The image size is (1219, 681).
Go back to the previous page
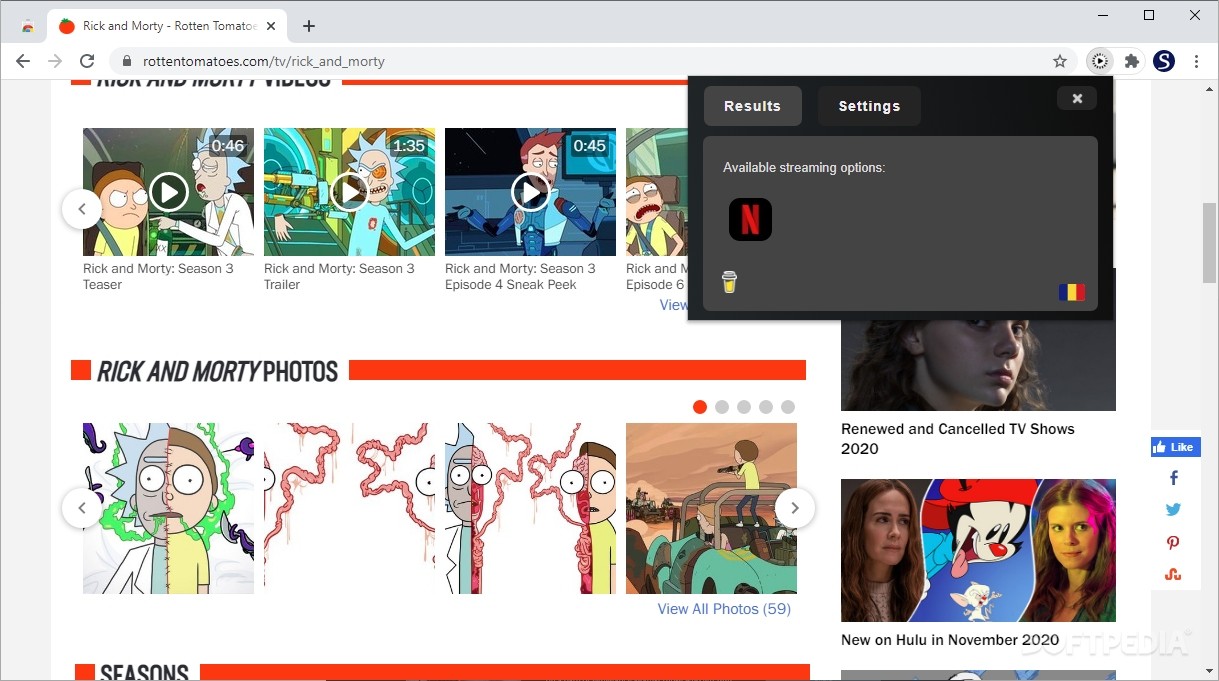(23, 61)
